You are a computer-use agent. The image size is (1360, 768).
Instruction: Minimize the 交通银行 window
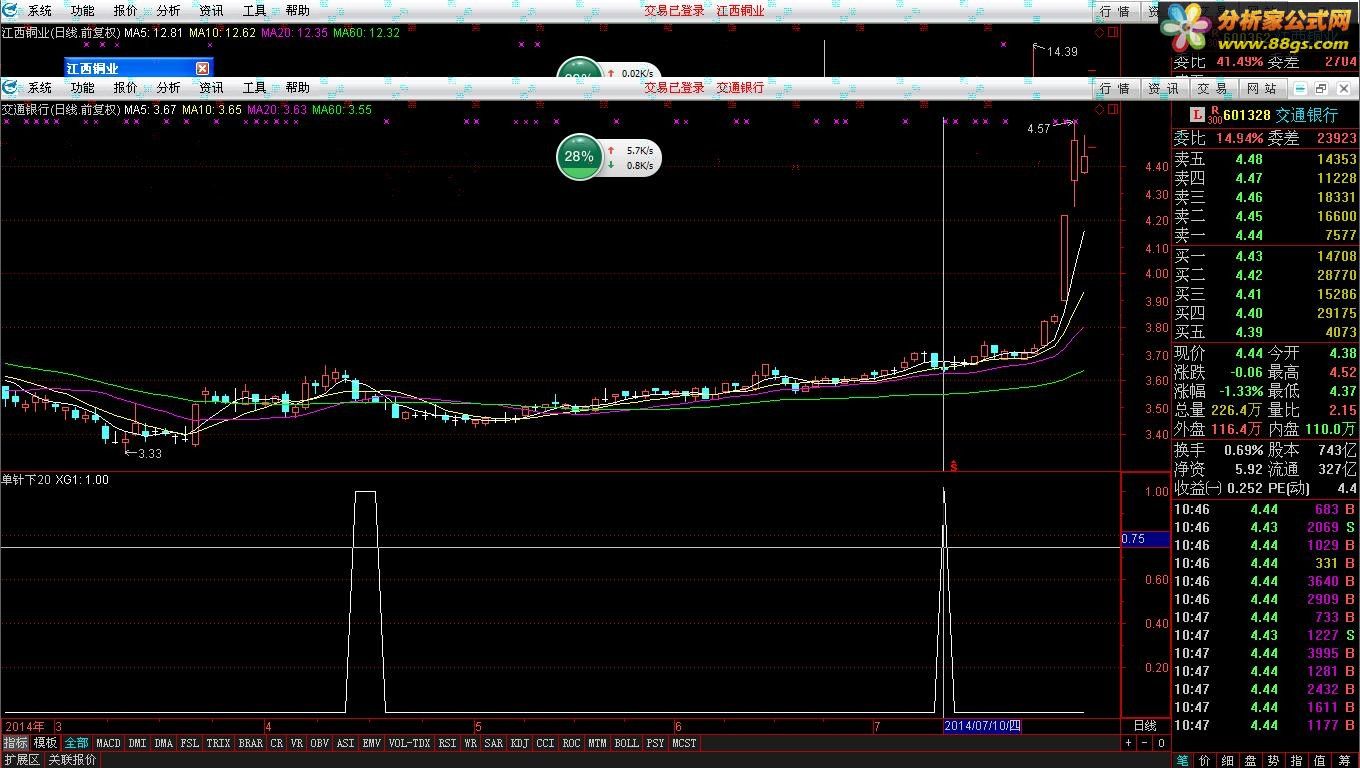[x=1301, y=89]
